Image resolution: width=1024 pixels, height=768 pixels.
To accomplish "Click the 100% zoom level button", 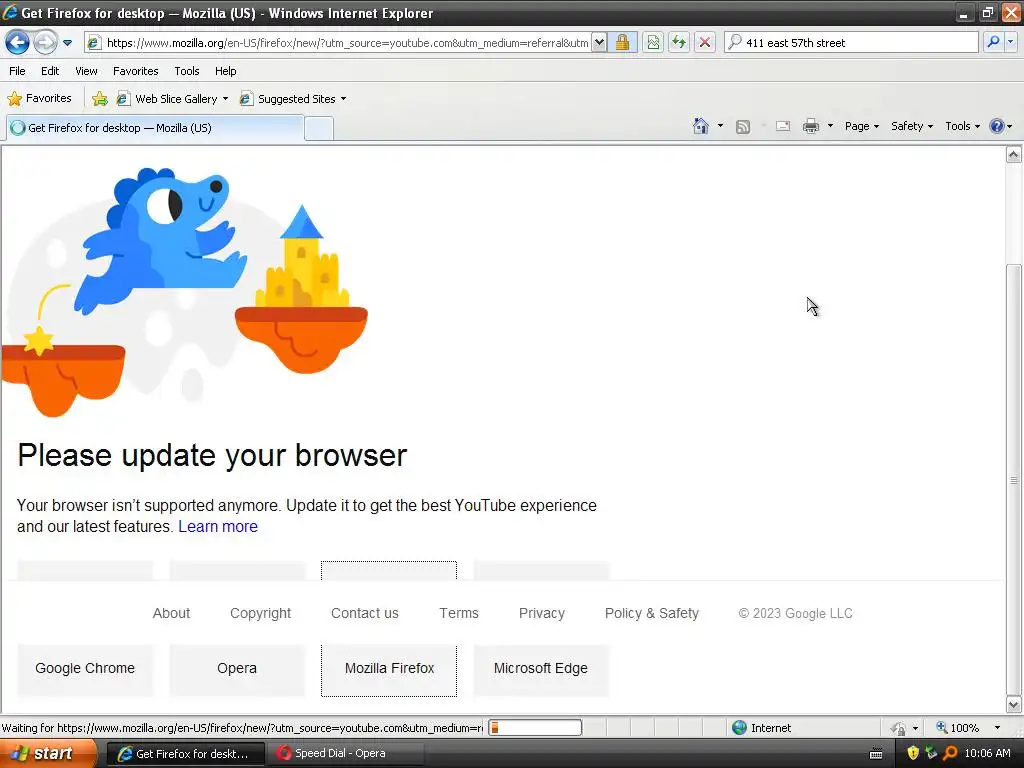I will tap(958, 728).
